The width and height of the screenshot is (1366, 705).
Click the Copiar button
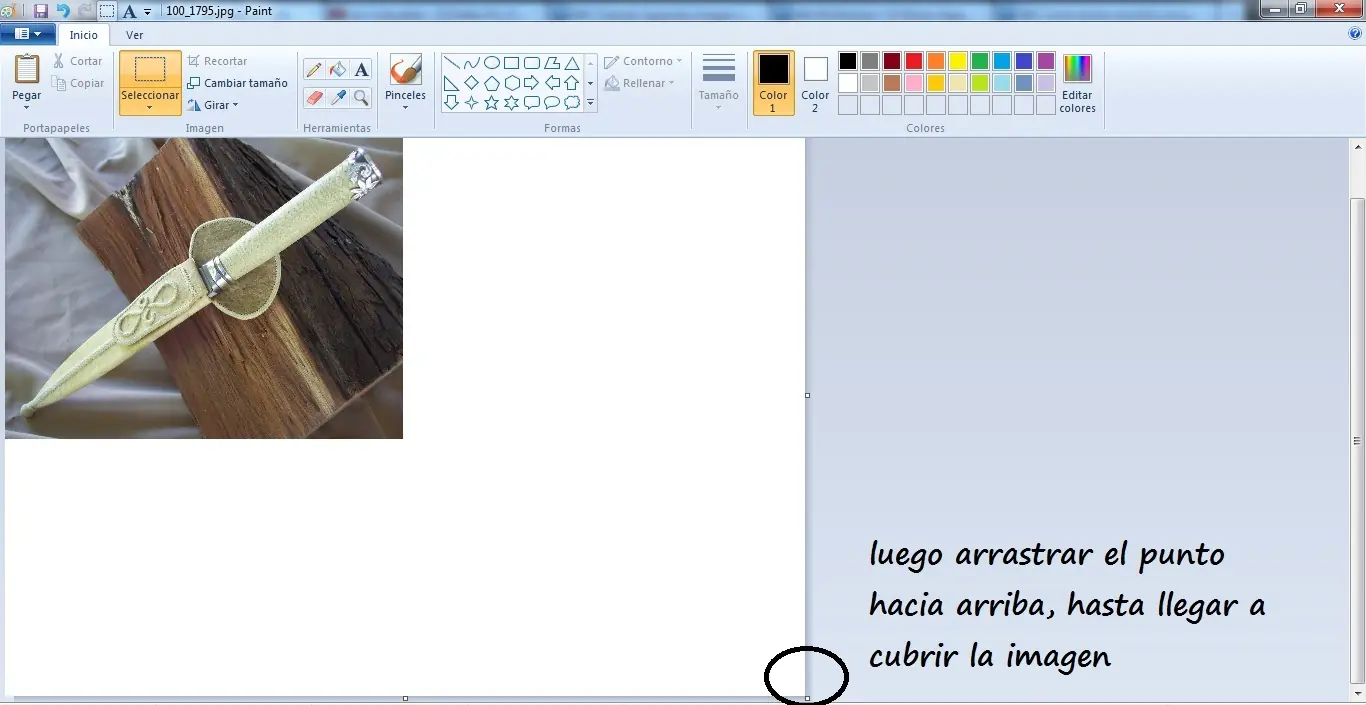(x=78, y=83)
